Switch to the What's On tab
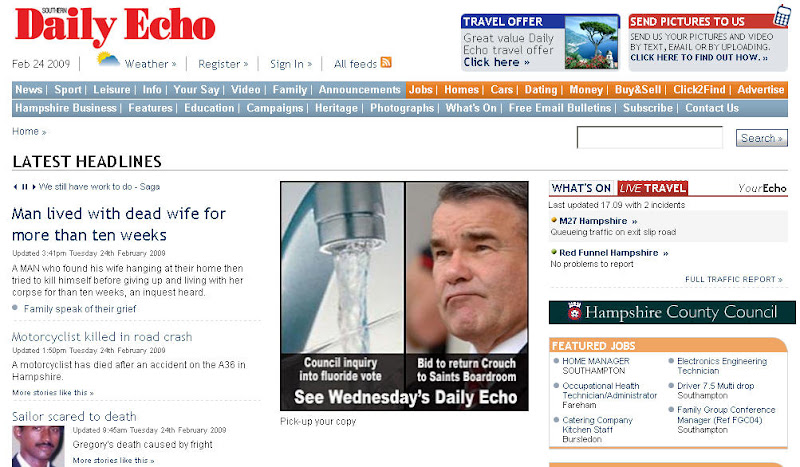This screenshot has height=467, width=800. [x=582, y=188]
